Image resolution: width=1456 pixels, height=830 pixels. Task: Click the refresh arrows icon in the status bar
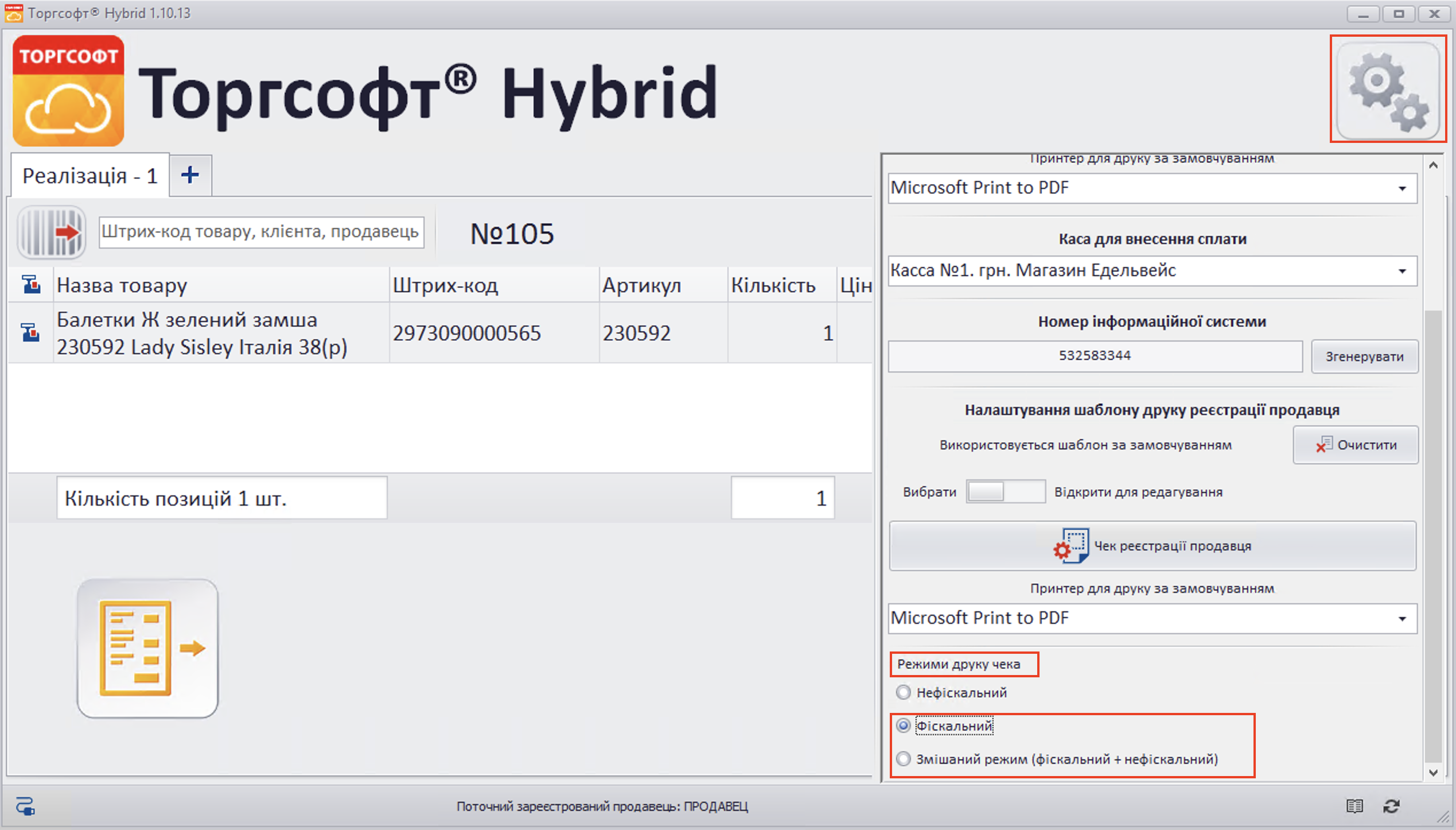tap(1391, 806)
